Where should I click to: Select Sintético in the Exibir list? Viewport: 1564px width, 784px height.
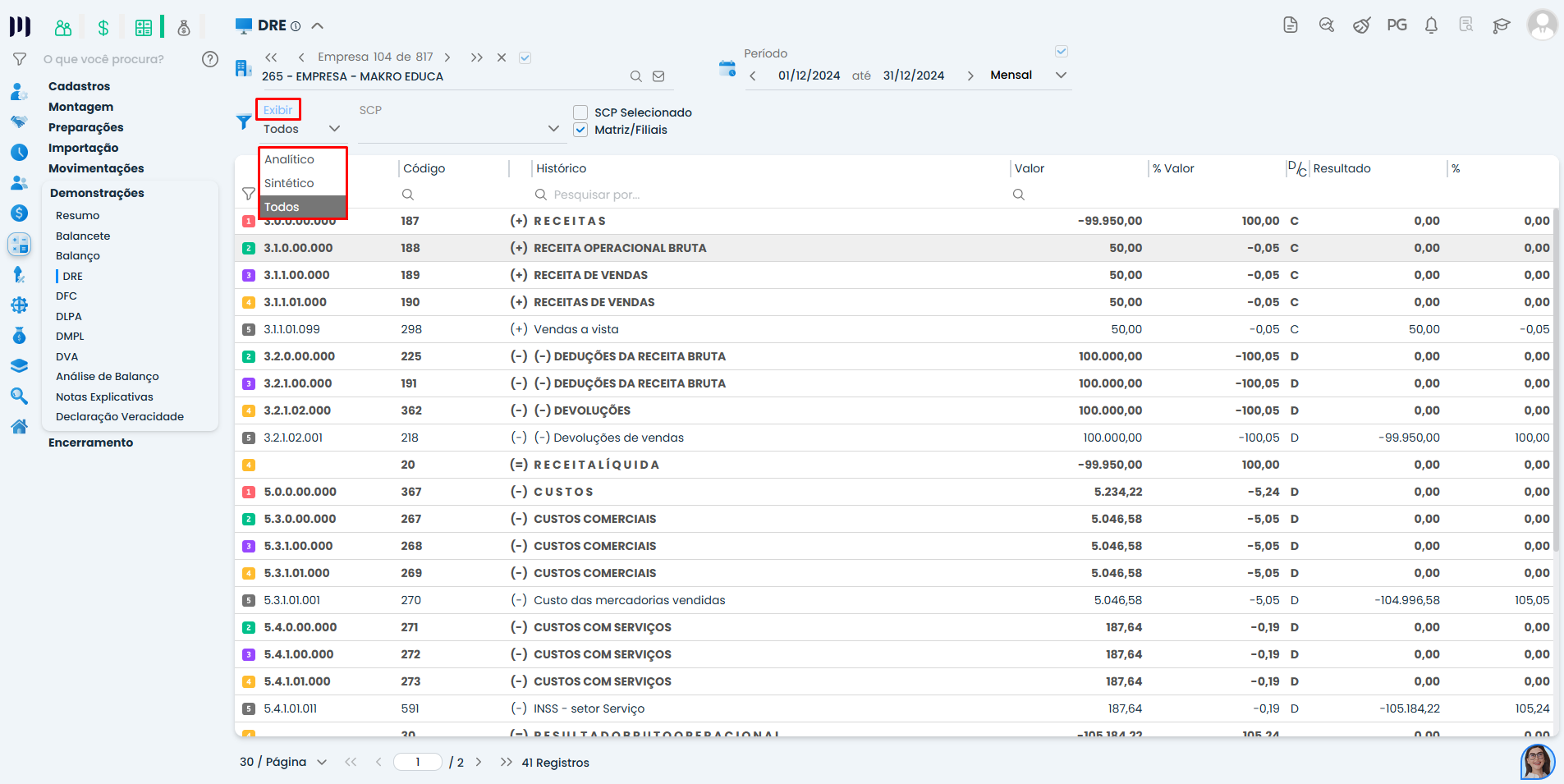coord(289,183)
